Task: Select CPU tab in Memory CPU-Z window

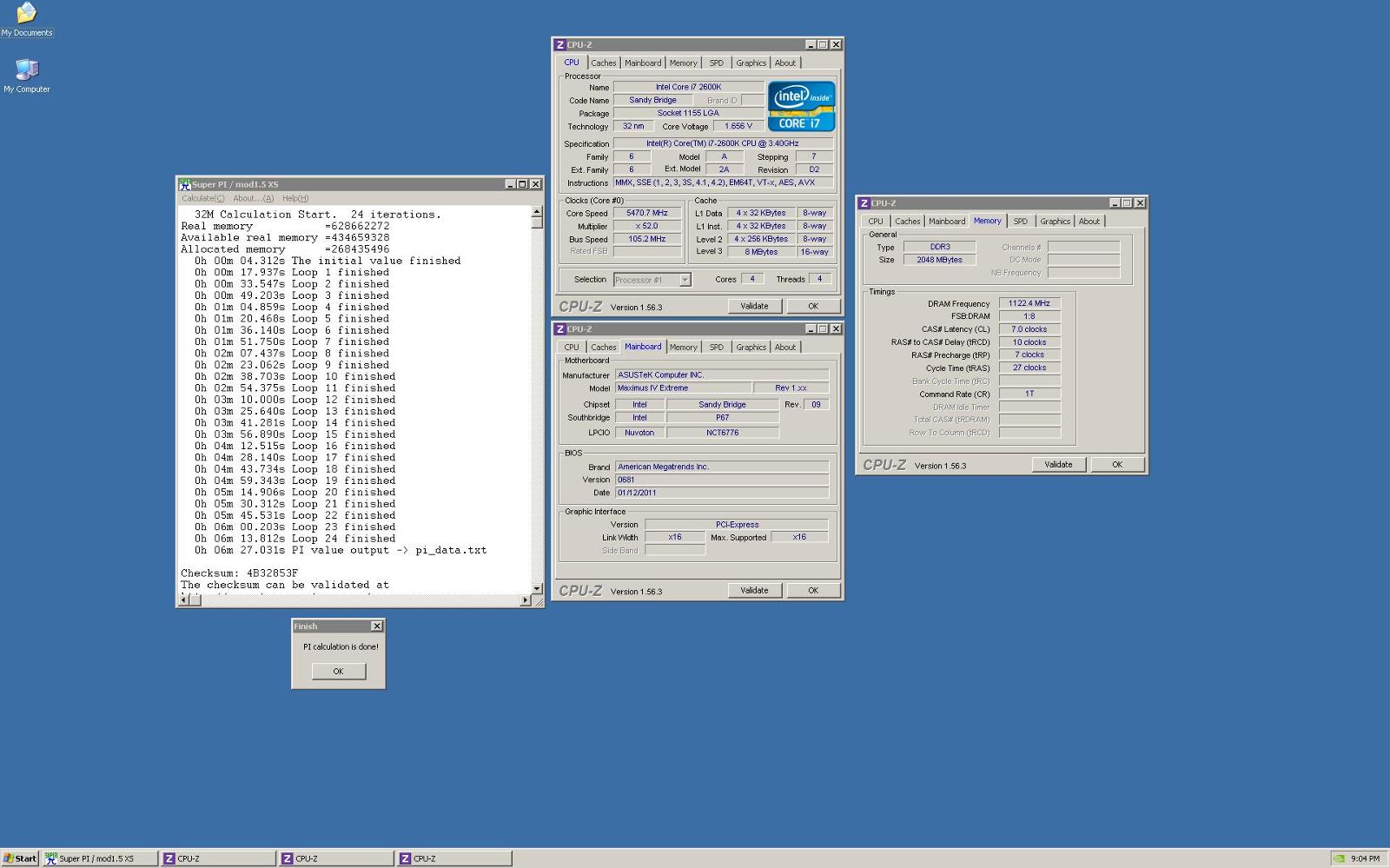Action: (876, 221)
